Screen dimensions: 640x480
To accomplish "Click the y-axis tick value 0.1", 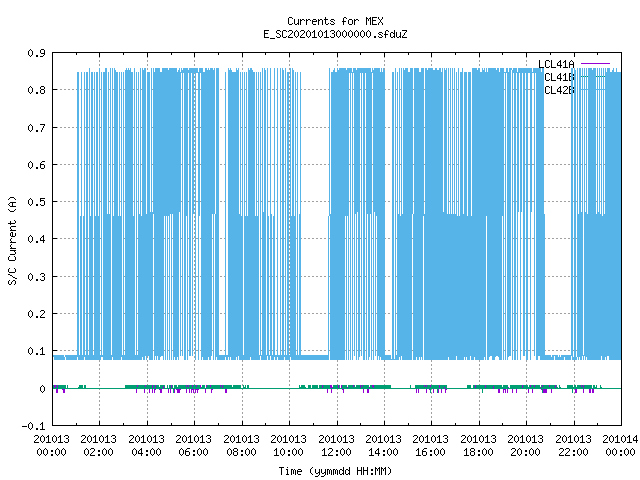I will (36, 351).
